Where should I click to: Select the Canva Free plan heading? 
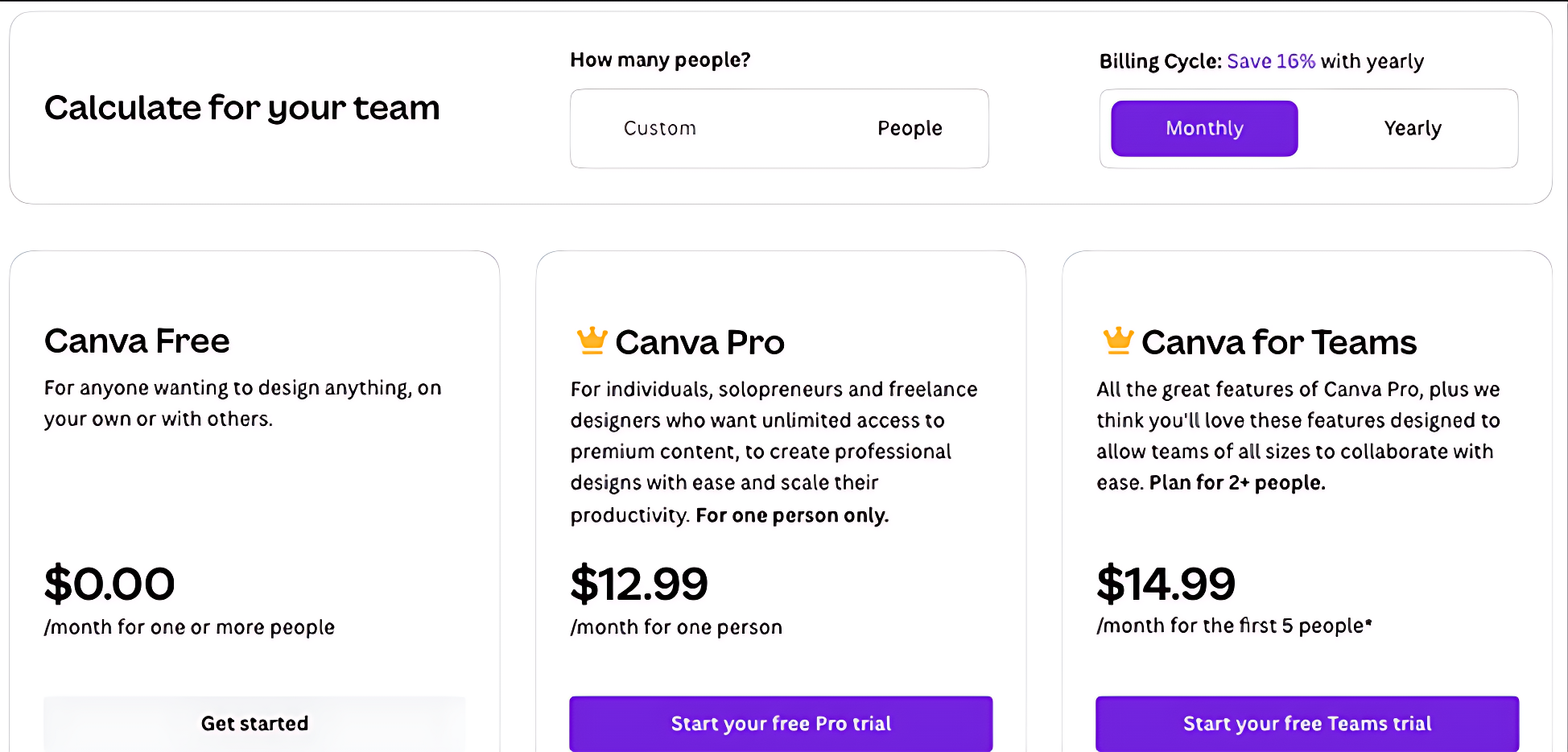tap(137, 341)
